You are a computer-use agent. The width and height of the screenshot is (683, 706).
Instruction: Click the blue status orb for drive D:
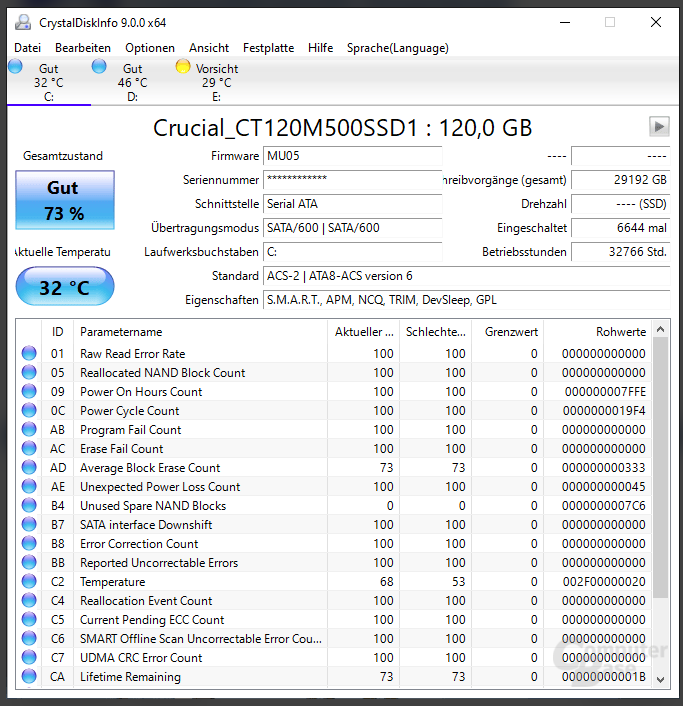[99, 66]
